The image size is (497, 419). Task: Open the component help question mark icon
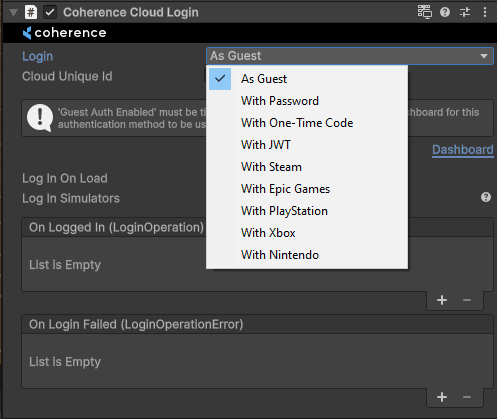pyautogui.click(x=445, y=12)
